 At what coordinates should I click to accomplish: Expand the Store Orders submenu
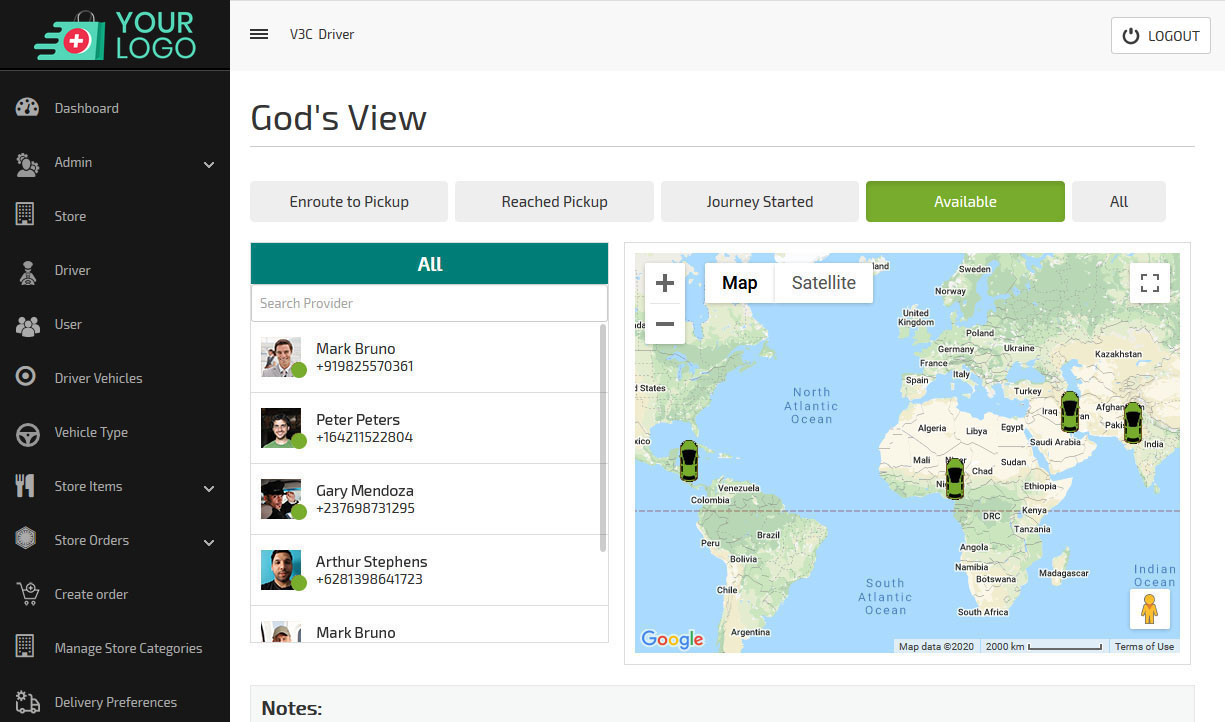[x=209, y=542]
